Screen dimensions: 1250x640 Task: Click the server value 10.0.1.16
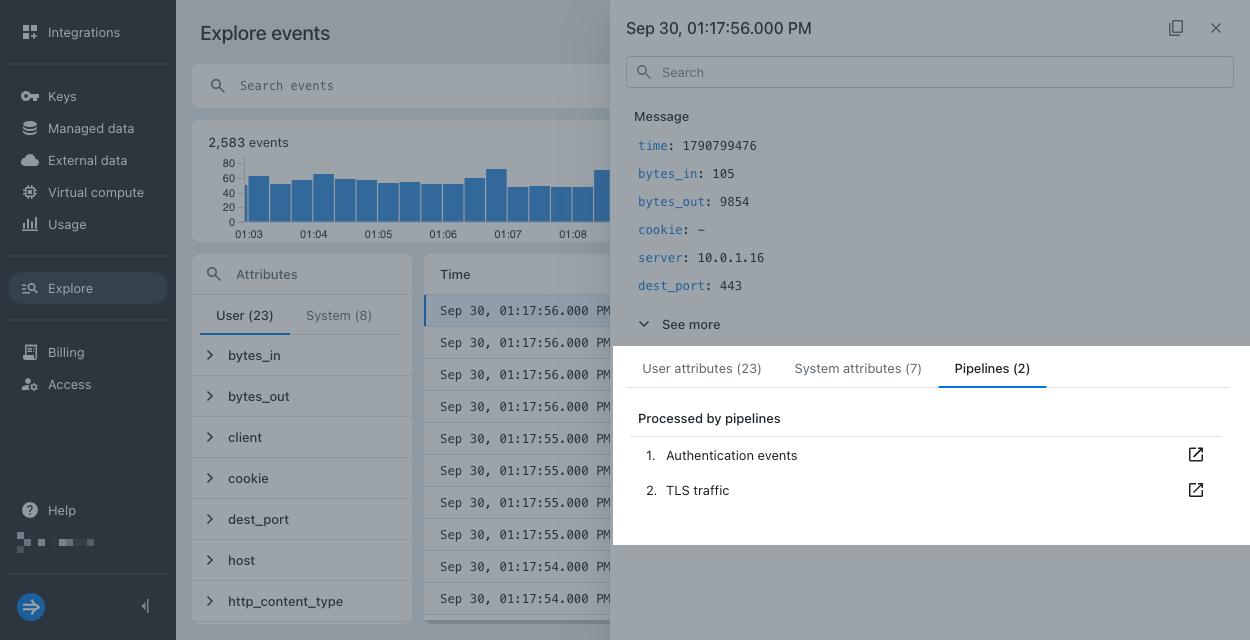[x=731, y=258]
